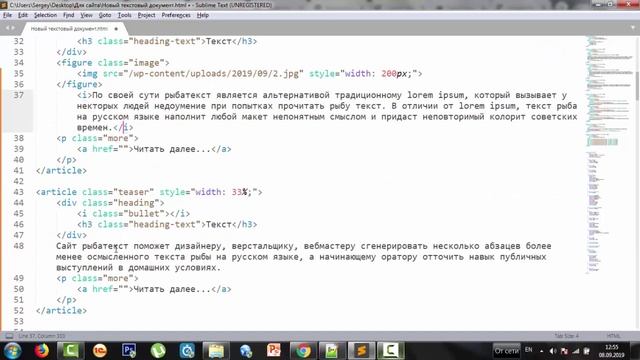Open the File menu

[x=7, y=15]
